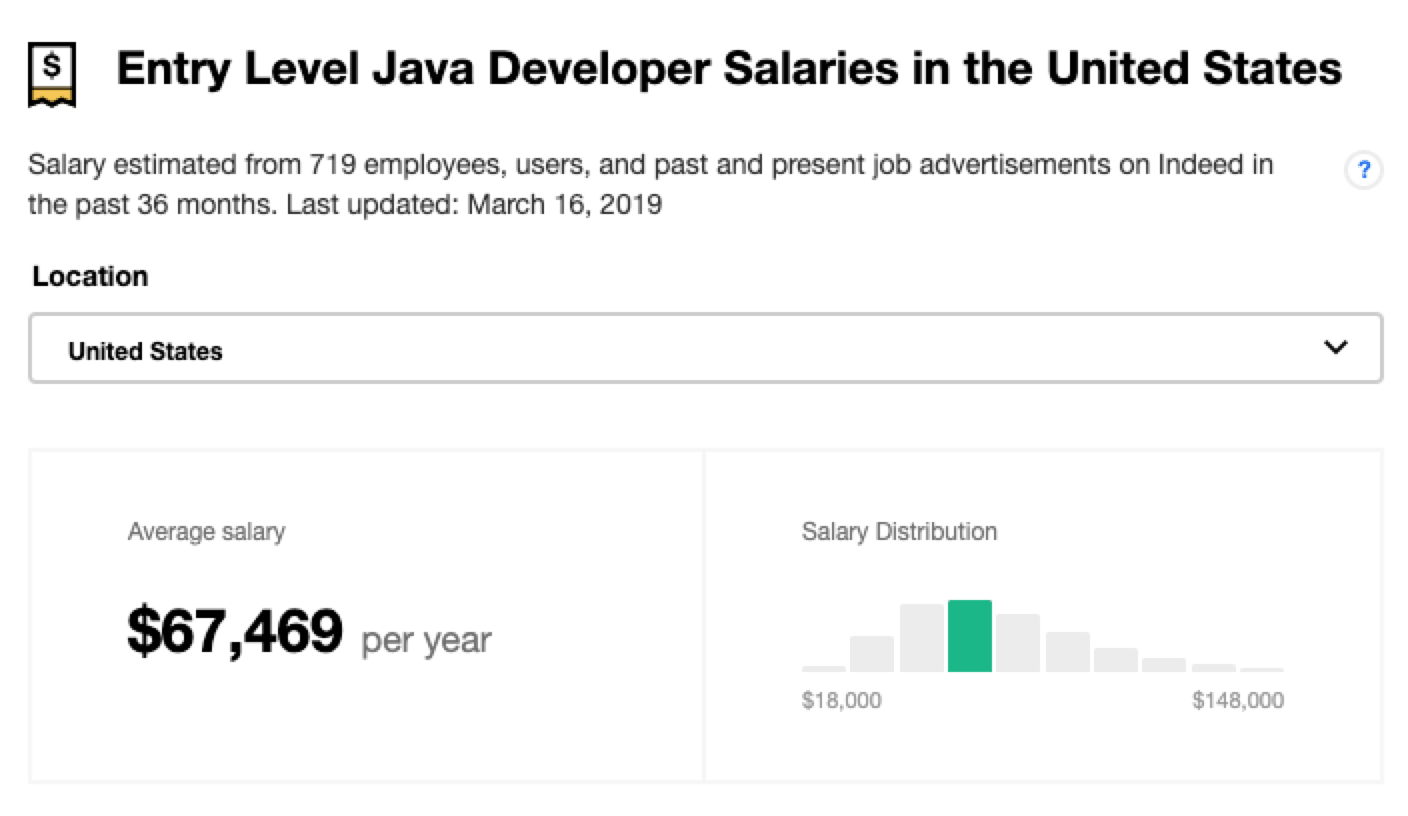
Task: Click the Average salary card heading
Action: click(205, 532)
